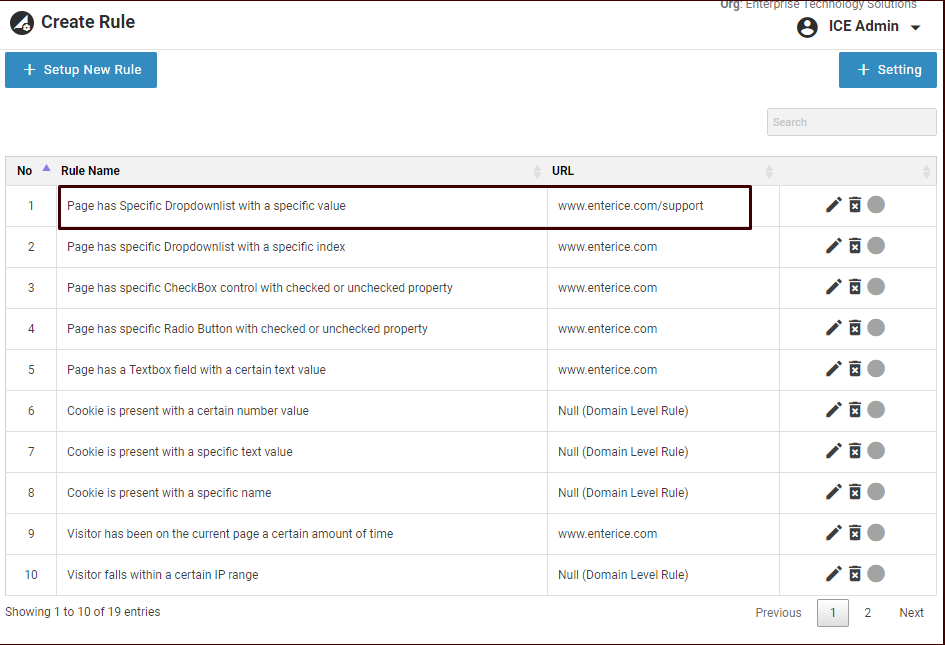Viewport: 945px width, 645px height.
Task: Click Next in the pagination
Action: (911, 613)
